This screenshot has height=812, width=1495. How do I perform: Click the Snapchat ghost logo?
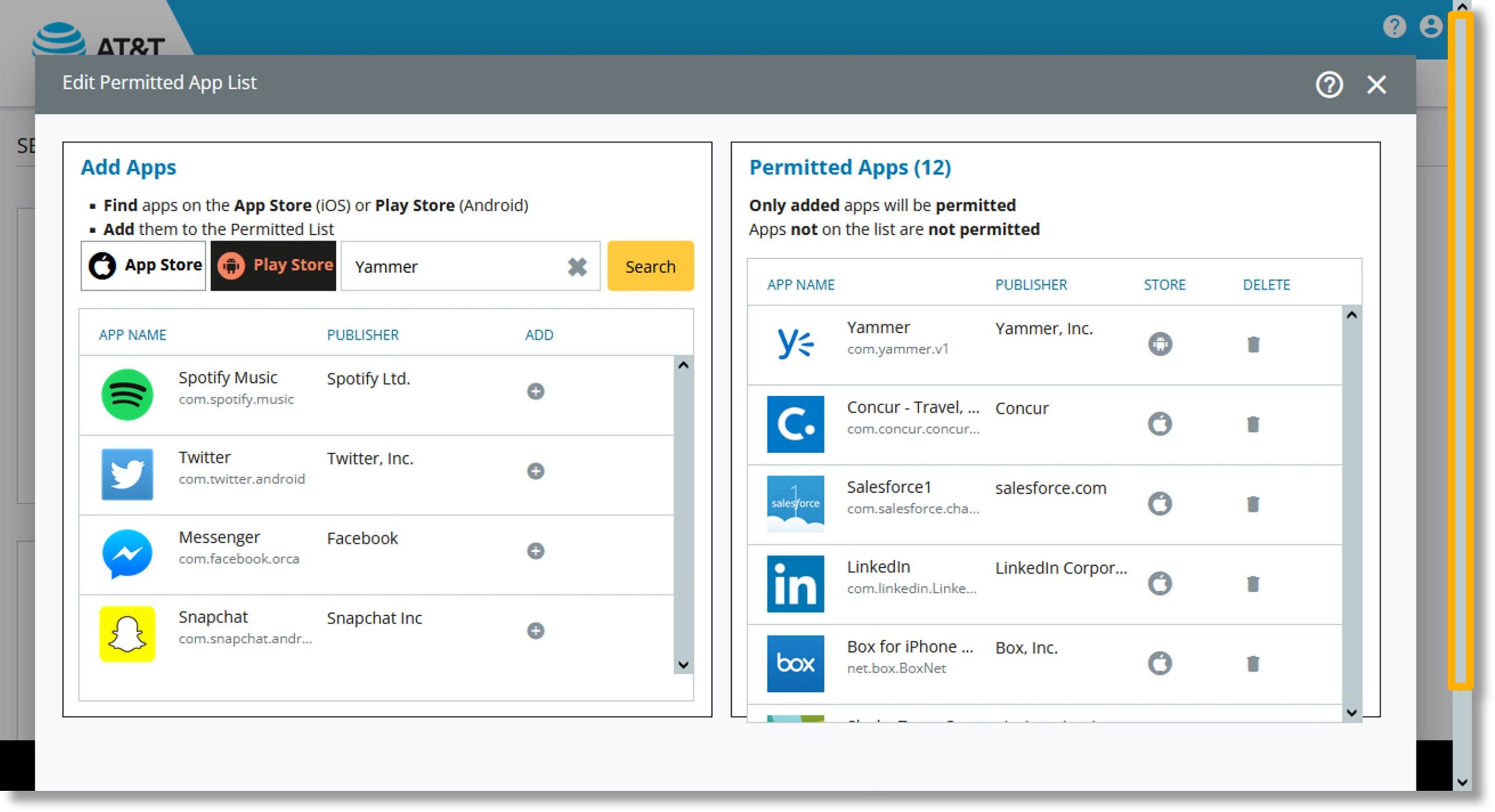tap(127, 634)
